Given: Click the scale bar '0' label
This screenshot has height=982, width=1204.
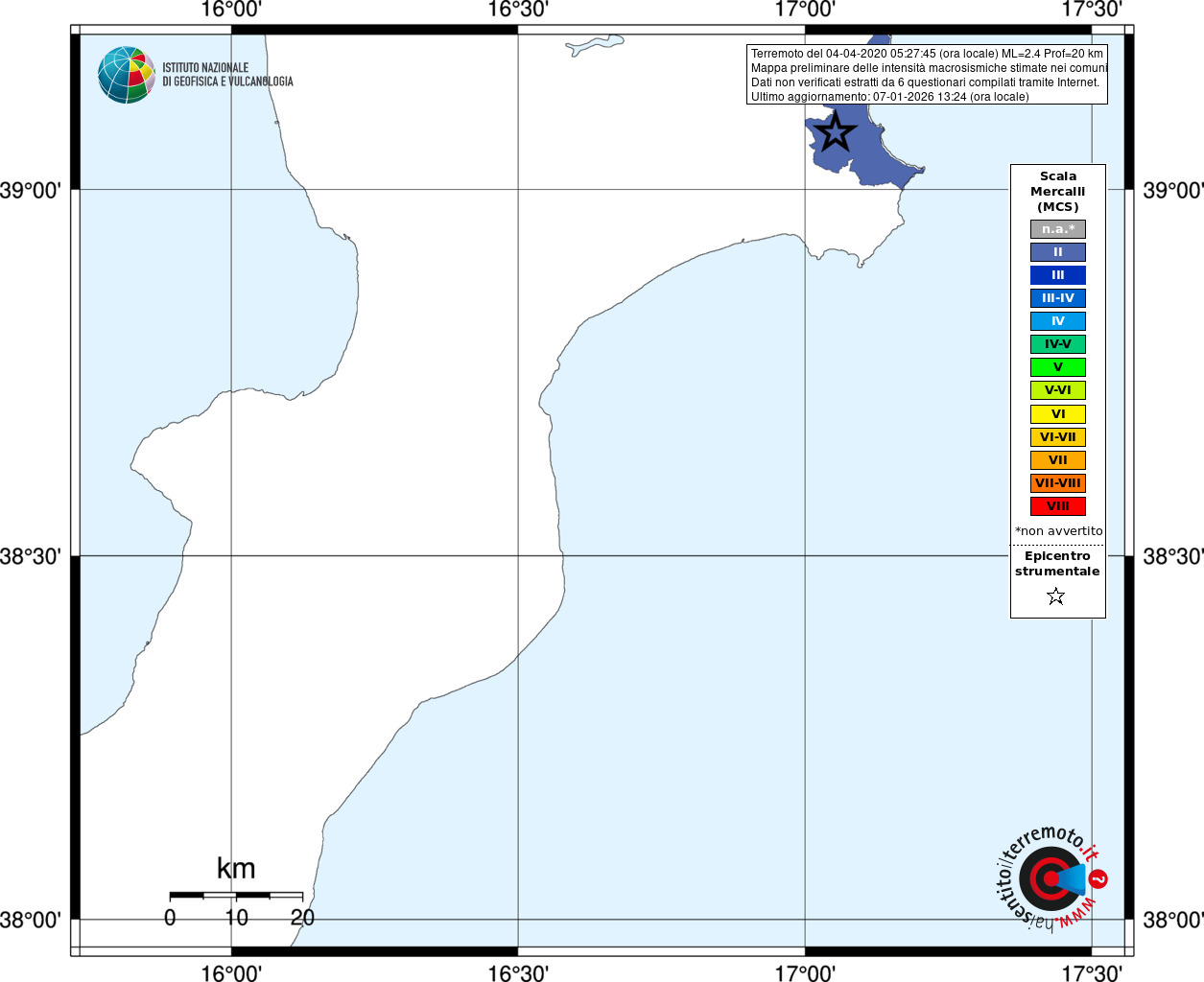Looking at the screenshot, I should 170,918.
